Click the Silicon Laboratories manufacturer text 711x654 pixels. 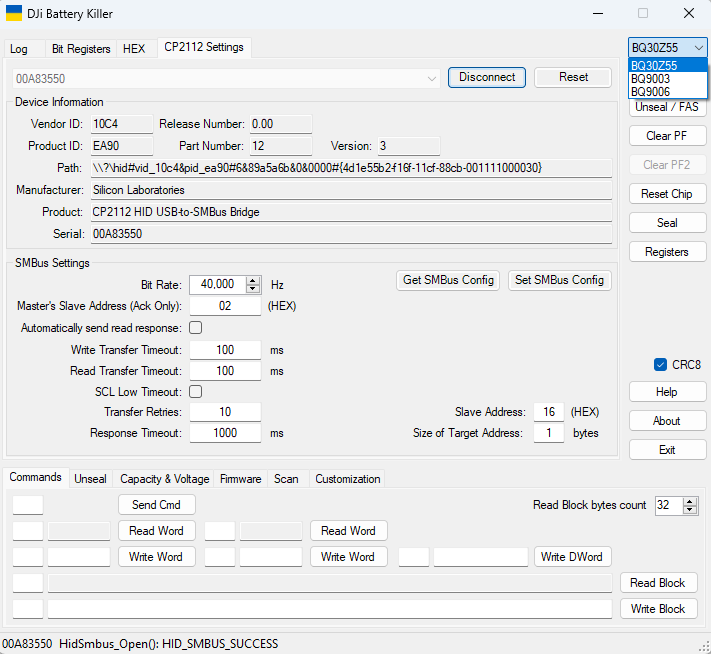click(x=139, y=190)
